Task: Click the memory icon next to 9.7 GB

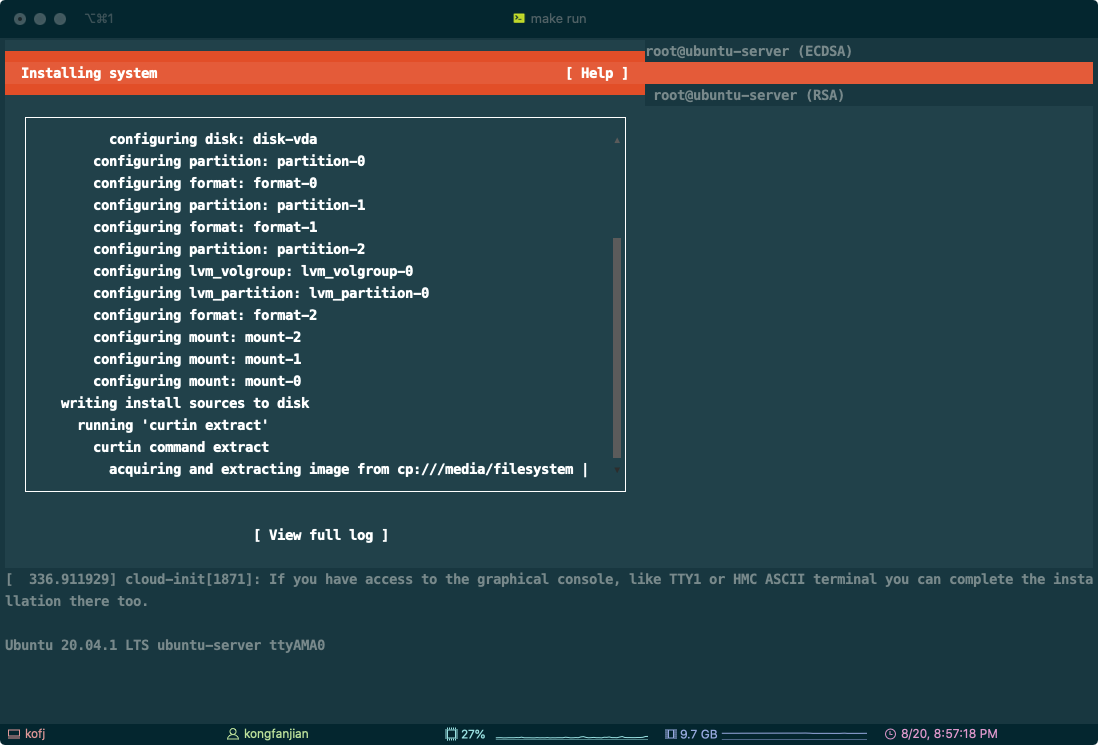Action: coord(670,734)
